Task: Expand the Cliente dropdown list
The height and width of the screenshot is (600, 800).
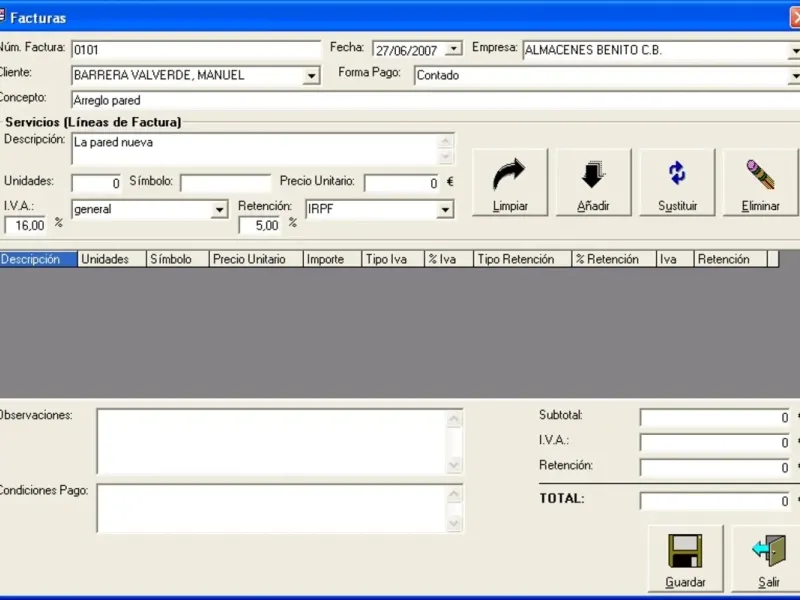Action: 311,76
